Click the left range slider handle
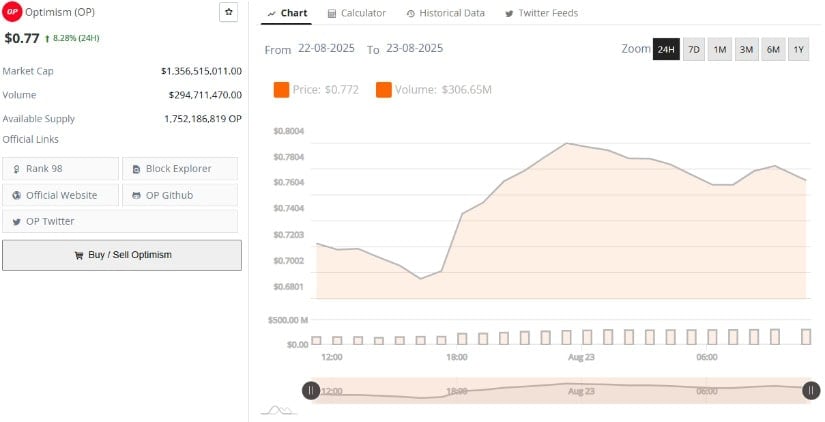Viewport: 825px width, 422px height. point(311,390)
